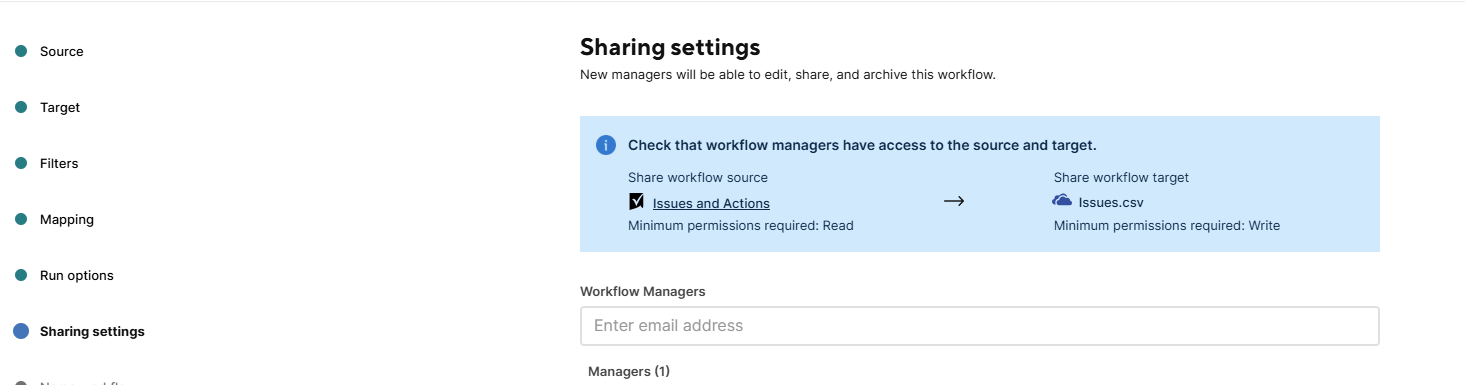Open the Issues and Actions source link
The width and height of the screenshot is (1465, 385).
pos(711,203)
